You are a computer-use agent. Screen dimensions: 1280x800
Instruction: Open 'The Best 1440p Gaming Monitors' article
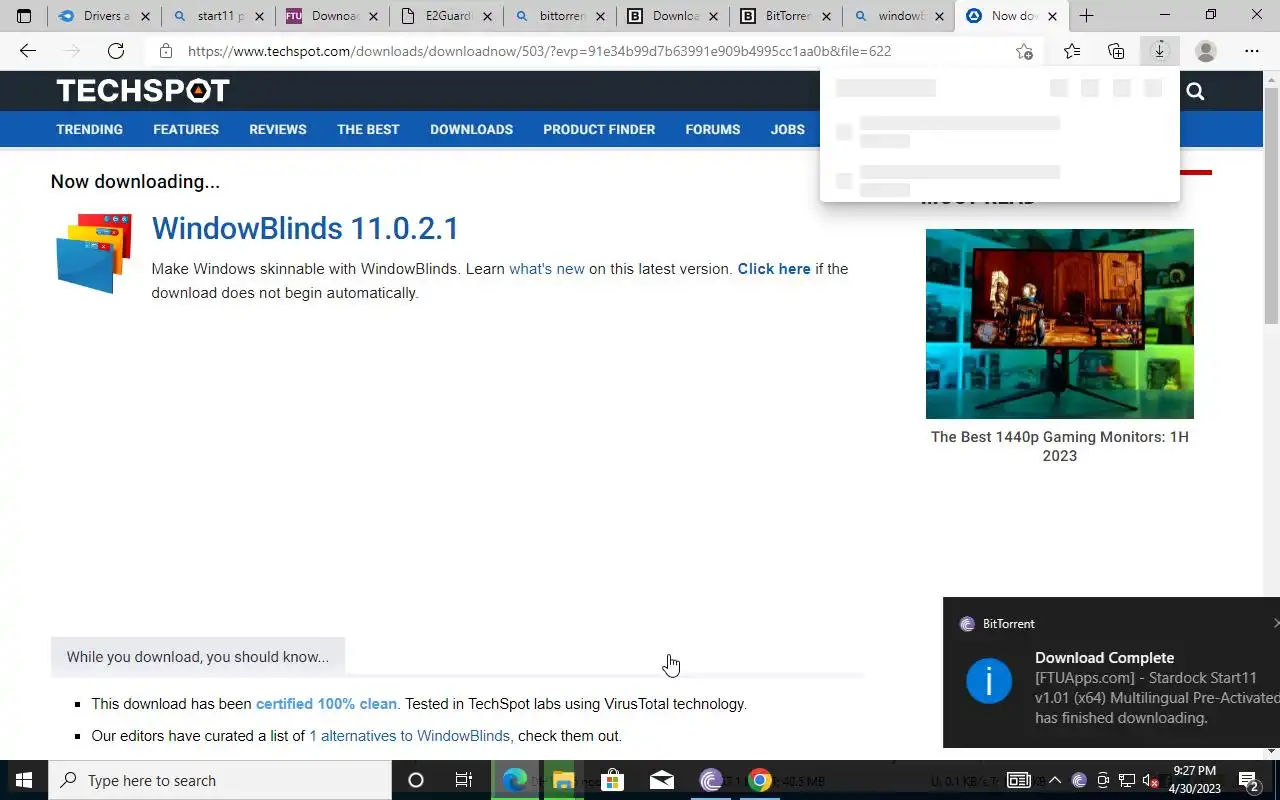[x=1060, y=446]
